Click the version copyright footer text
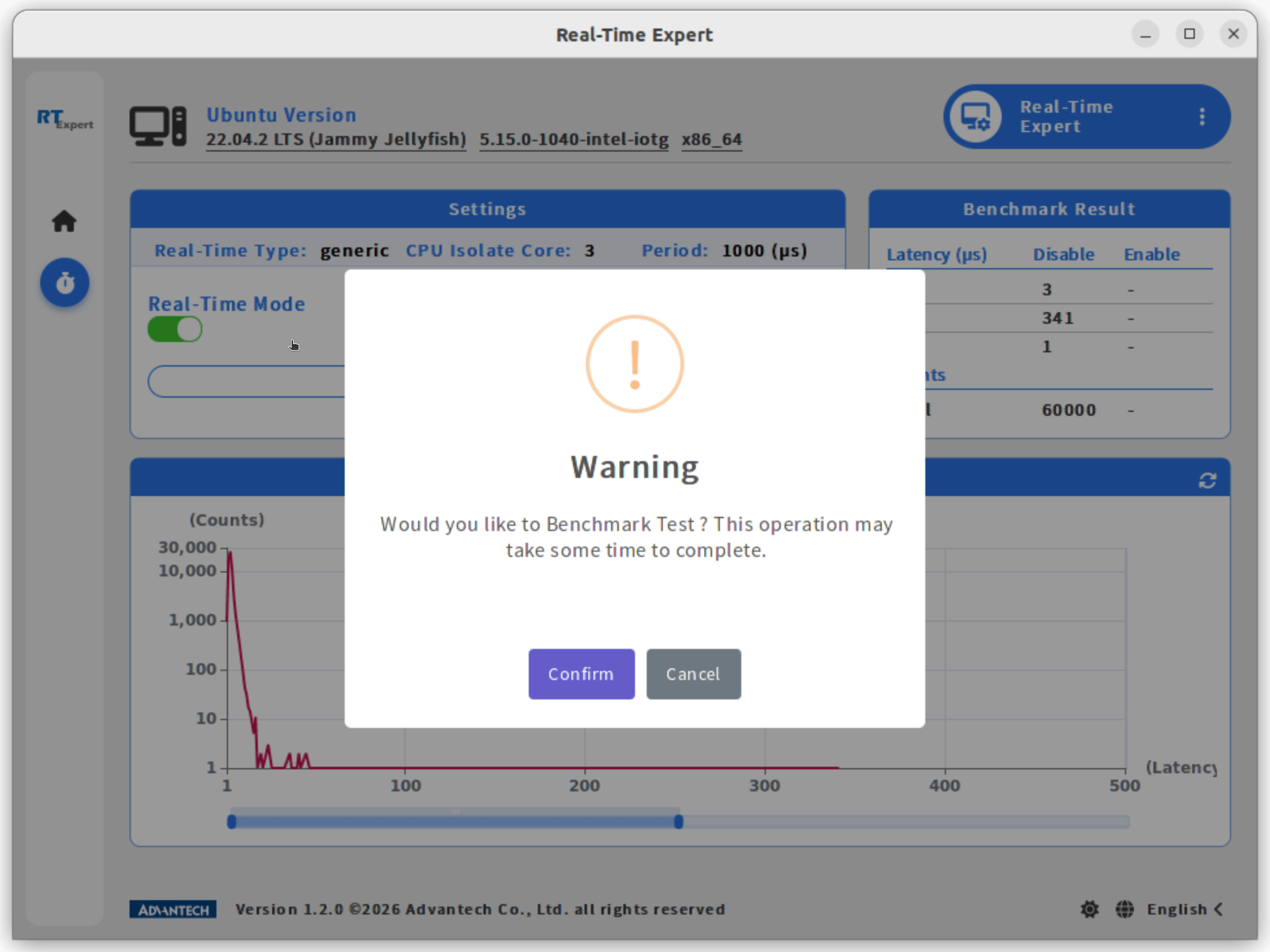The width and height of the screenshot is (1270, 952). [480, 909]
